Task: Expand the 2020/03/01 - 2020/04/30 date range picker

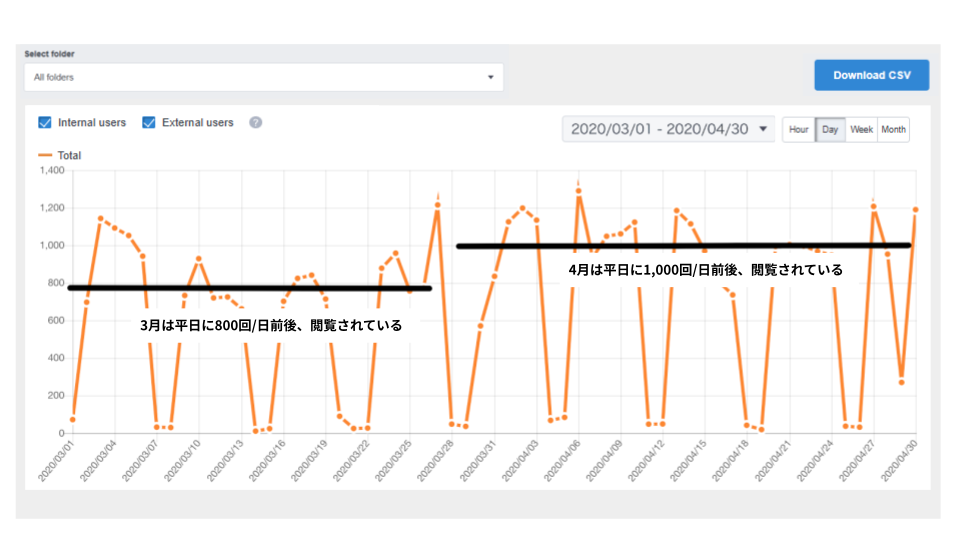Action: click(668, 129)
